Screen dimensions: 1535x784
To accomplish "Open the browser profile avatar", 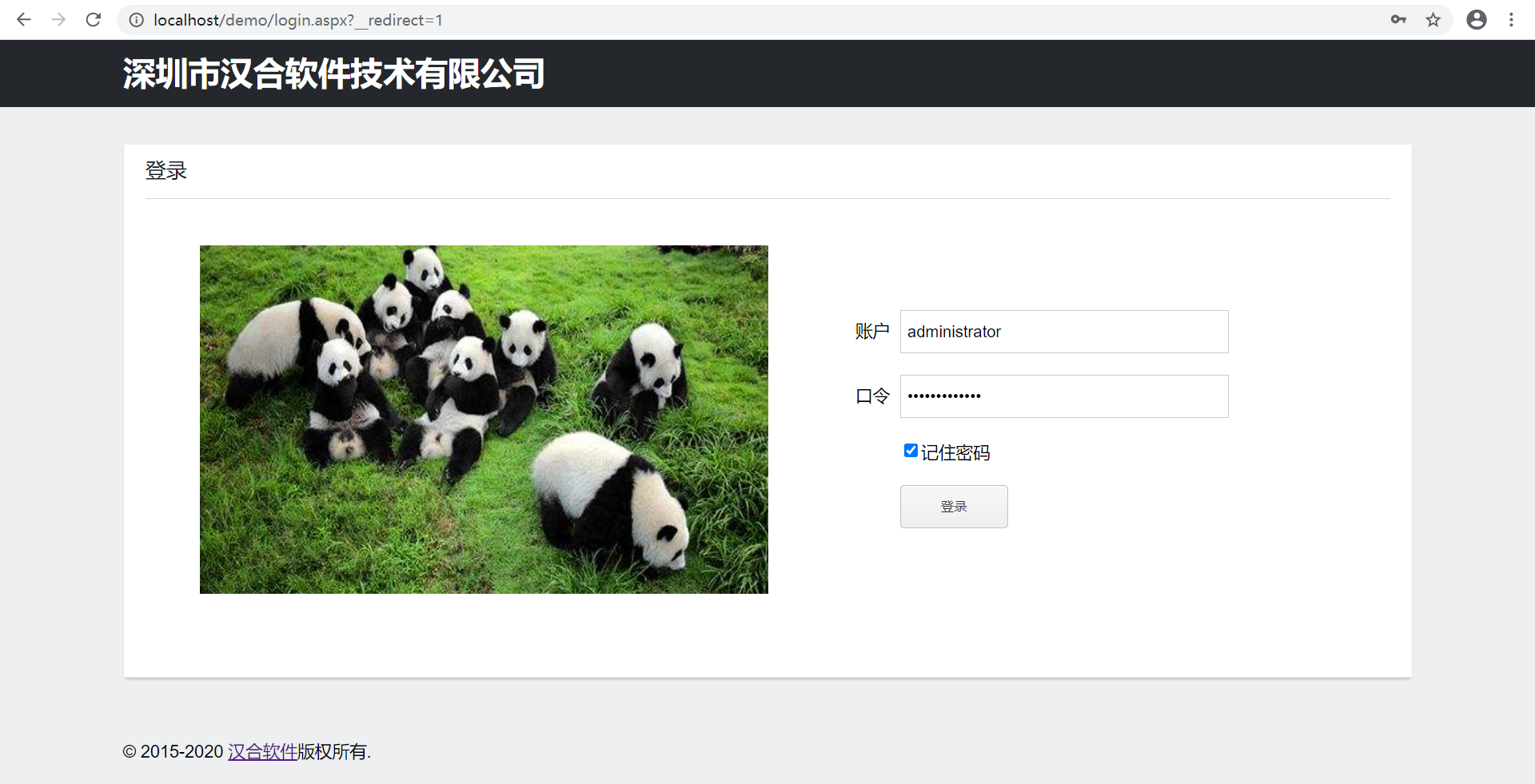I will [x=1476, y=20].
